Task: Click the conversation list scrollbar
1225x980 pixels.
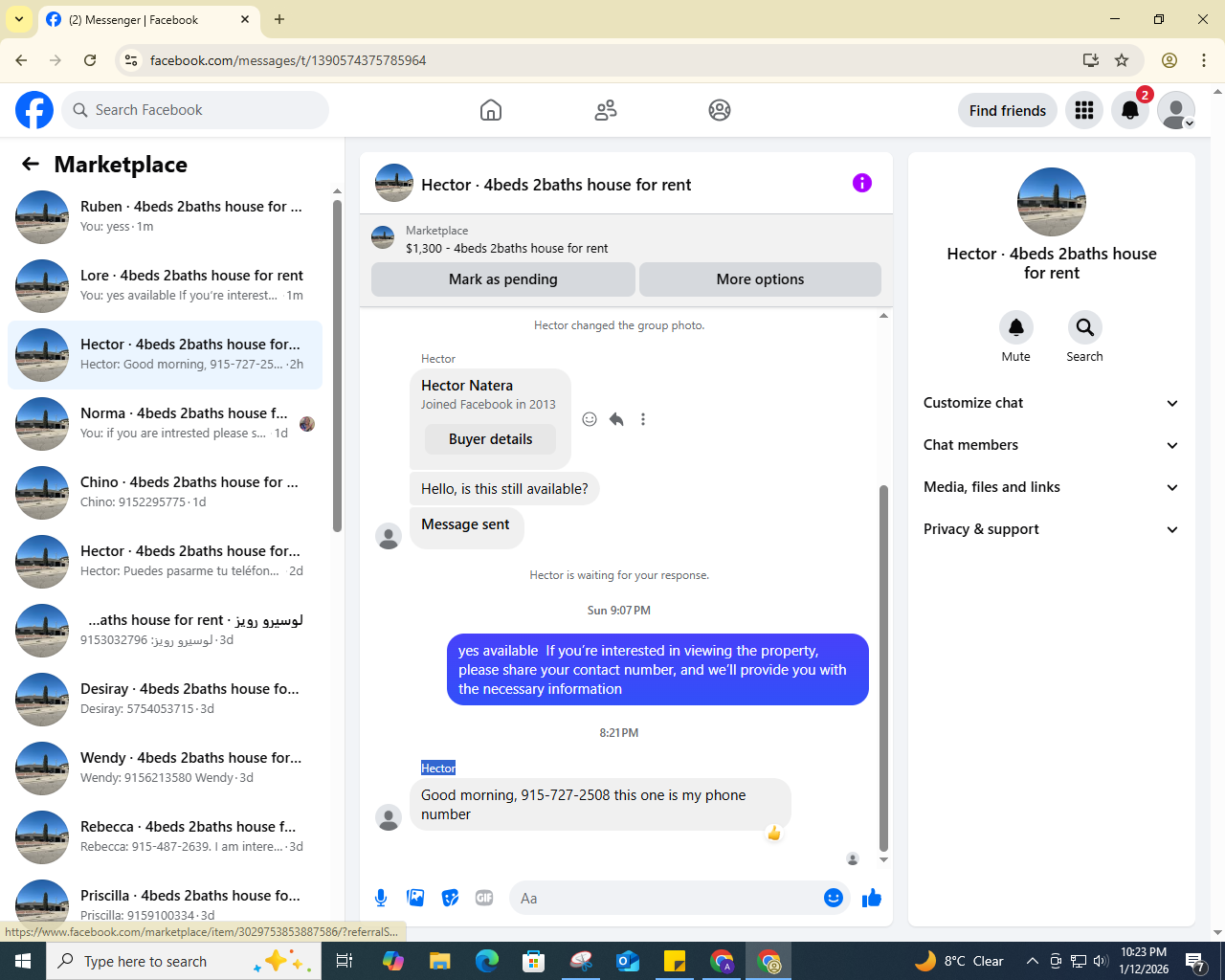Action: [x=337, y=366]
